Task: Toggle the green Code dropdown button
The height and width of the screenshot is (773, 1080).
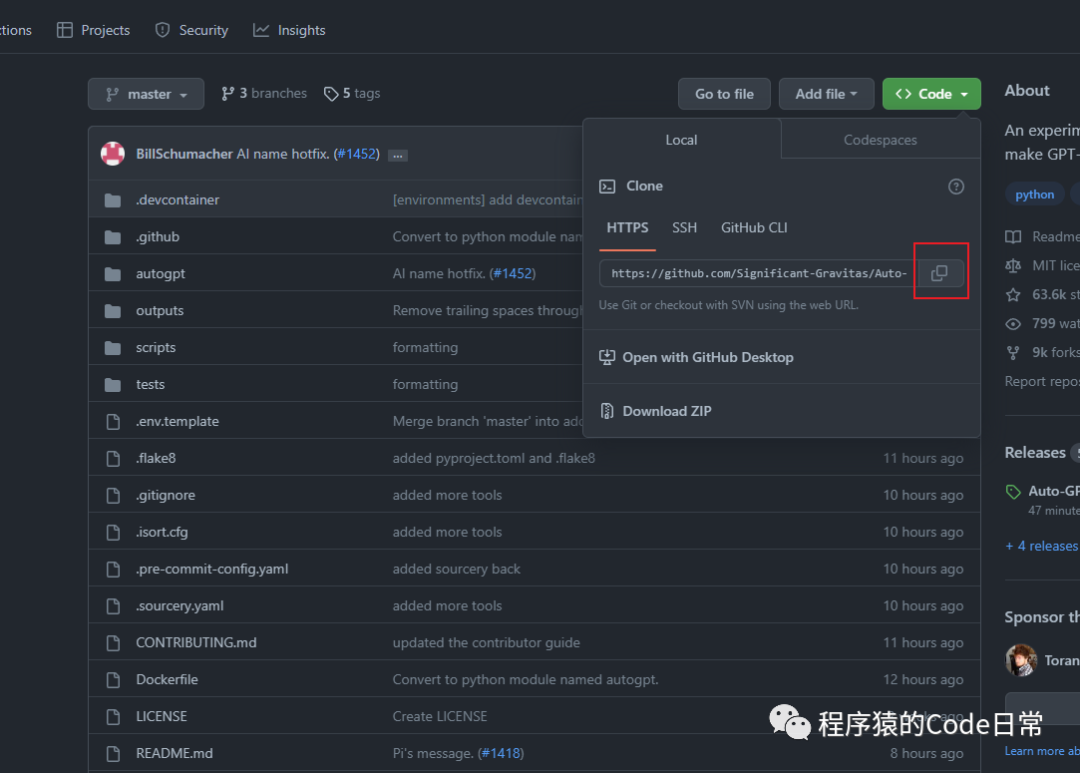Action: [x=931, y=94]
